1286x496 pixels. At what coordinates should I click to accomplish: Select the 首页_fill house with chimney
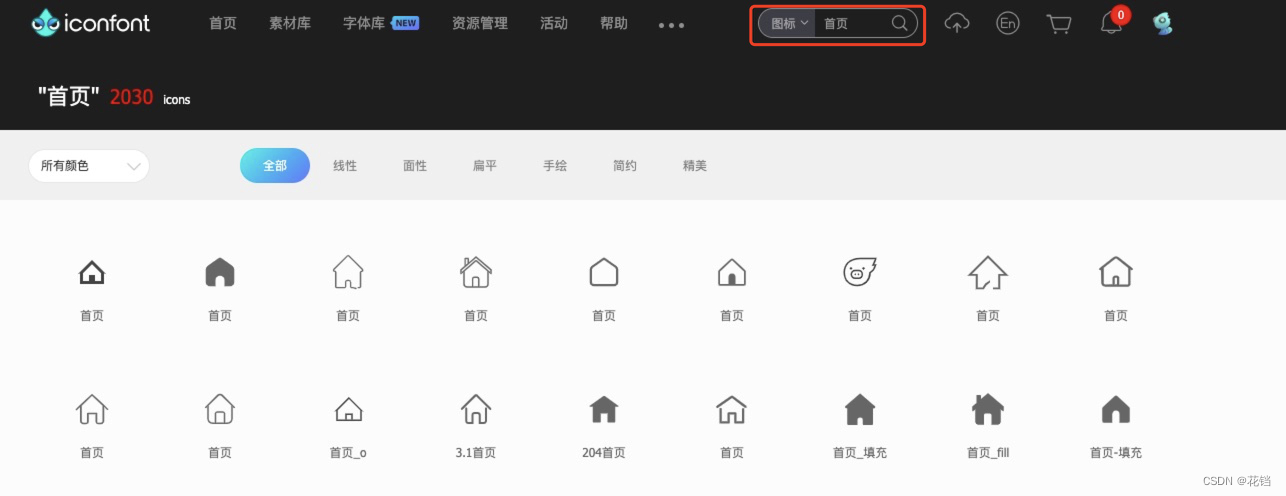[x=988, y=408]
